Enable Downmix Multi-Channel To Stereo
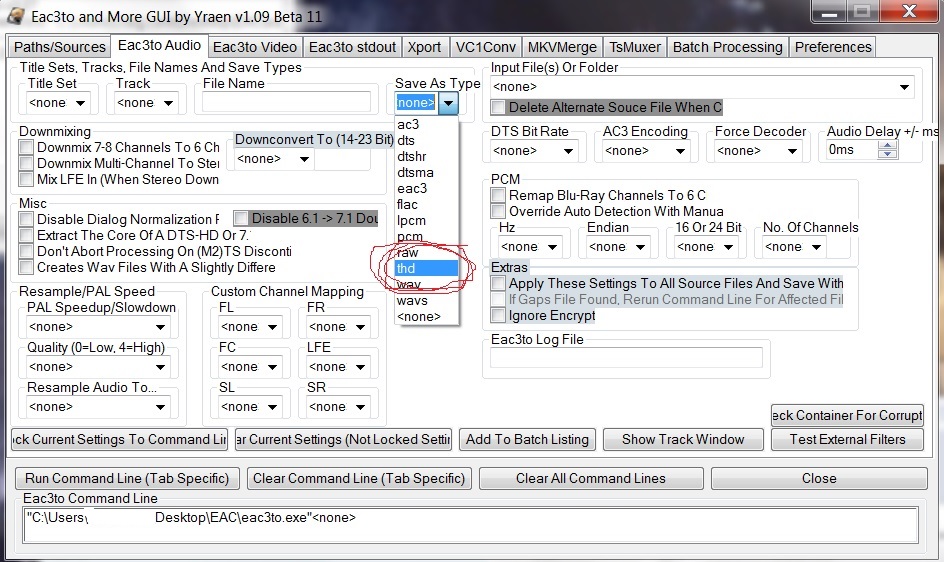This screenshot has width=944, height=562. [26, 163]
